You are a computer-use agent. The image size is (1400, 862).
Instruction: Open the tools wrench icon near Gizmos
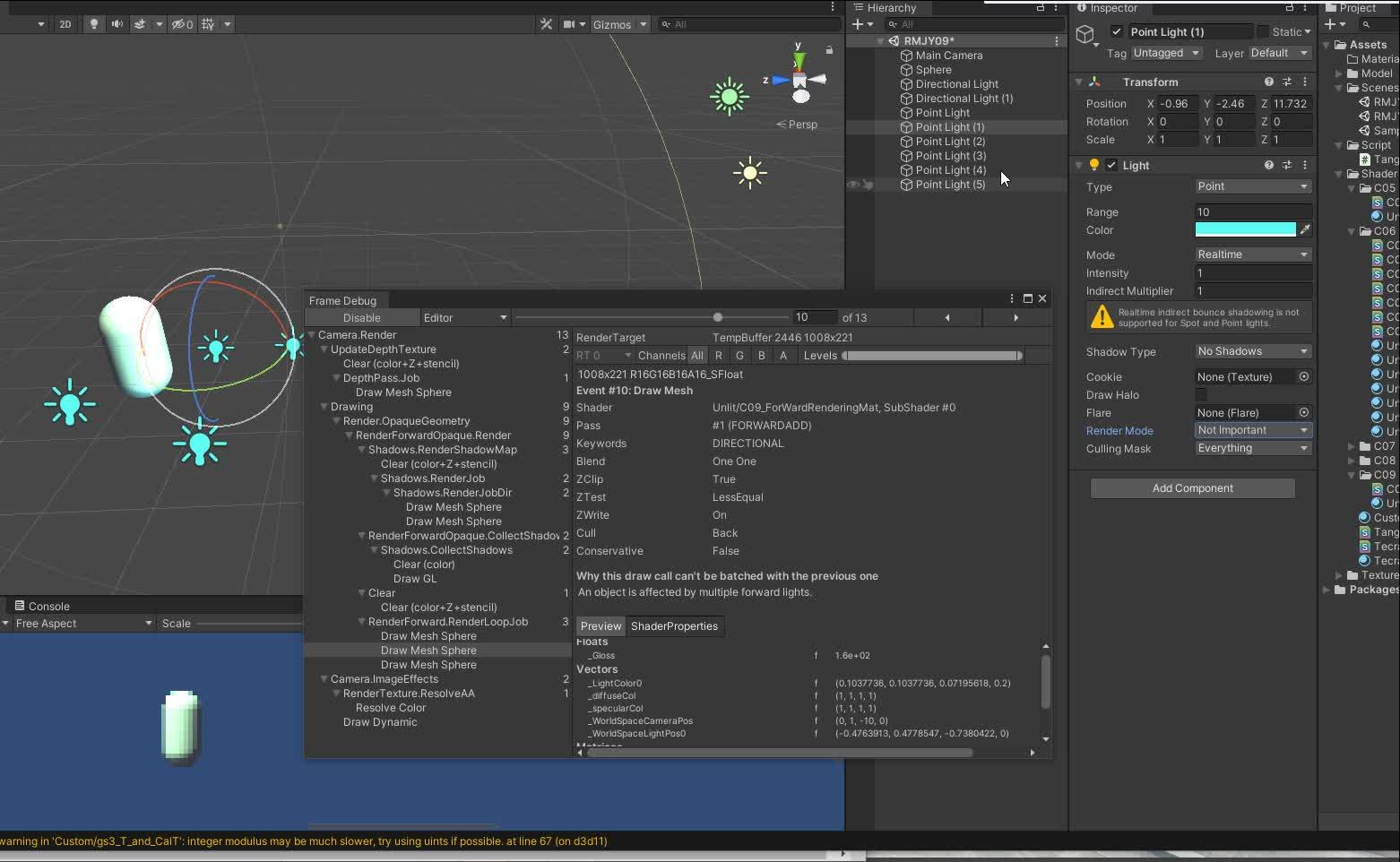tap(546, 24)
